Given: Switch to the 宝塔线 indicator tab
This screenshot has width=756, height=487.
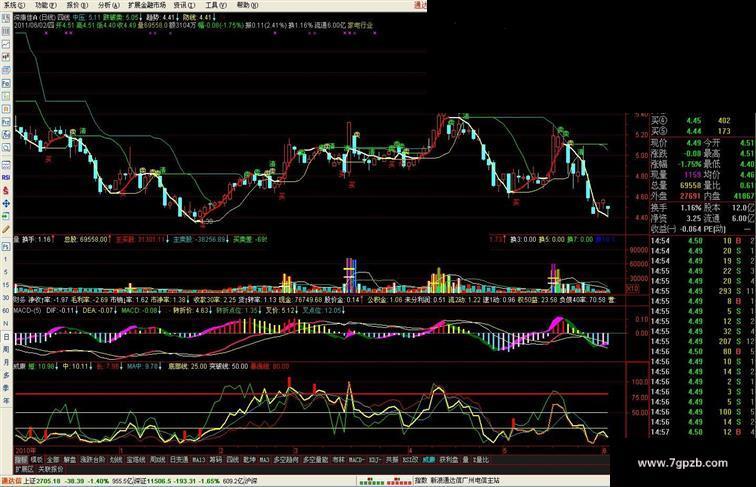Looking at the screenshot, I should (x=136, y=460).
